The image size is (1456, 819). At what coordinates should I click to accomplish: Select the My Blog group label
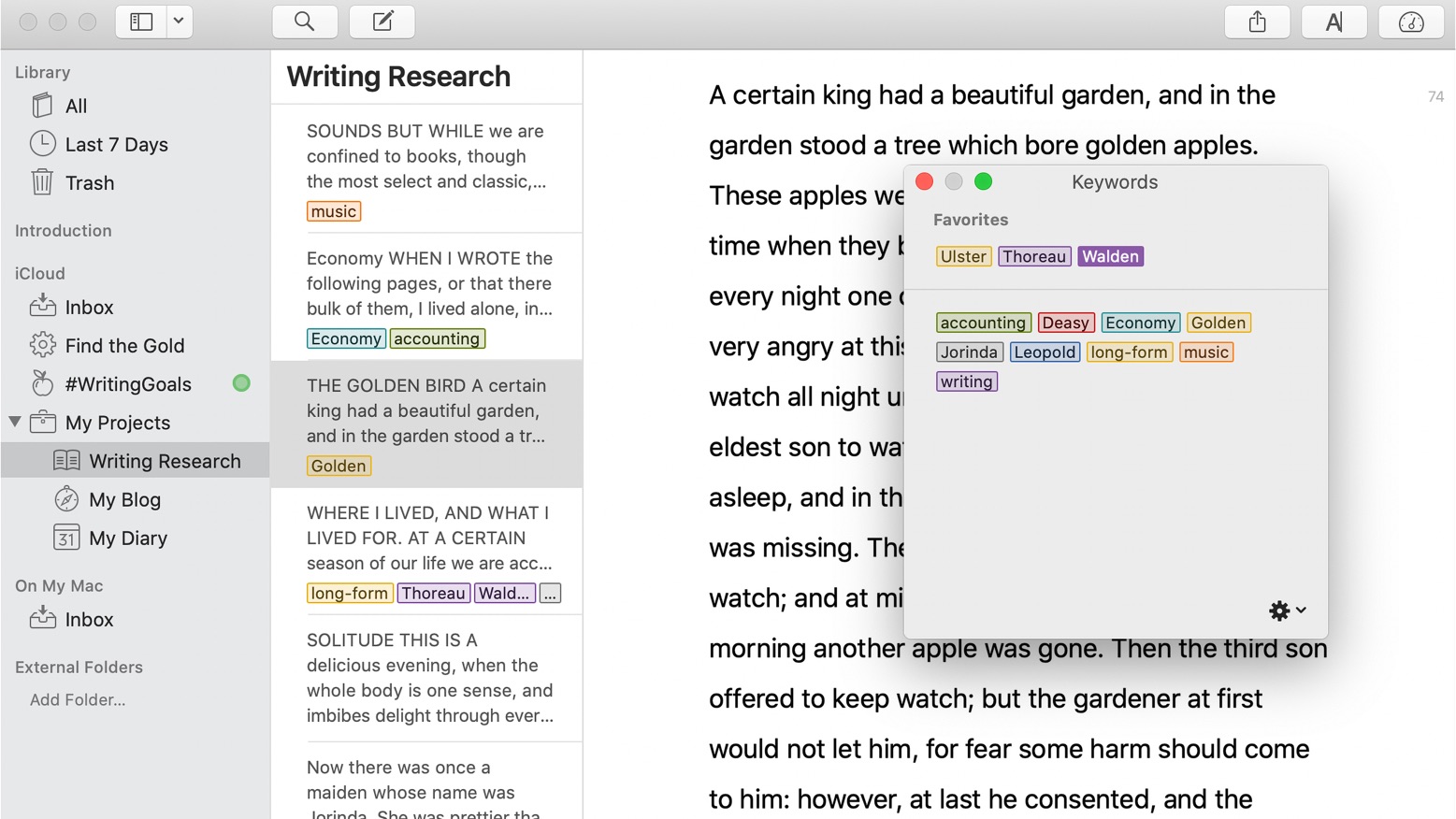(x=124, y=499)
